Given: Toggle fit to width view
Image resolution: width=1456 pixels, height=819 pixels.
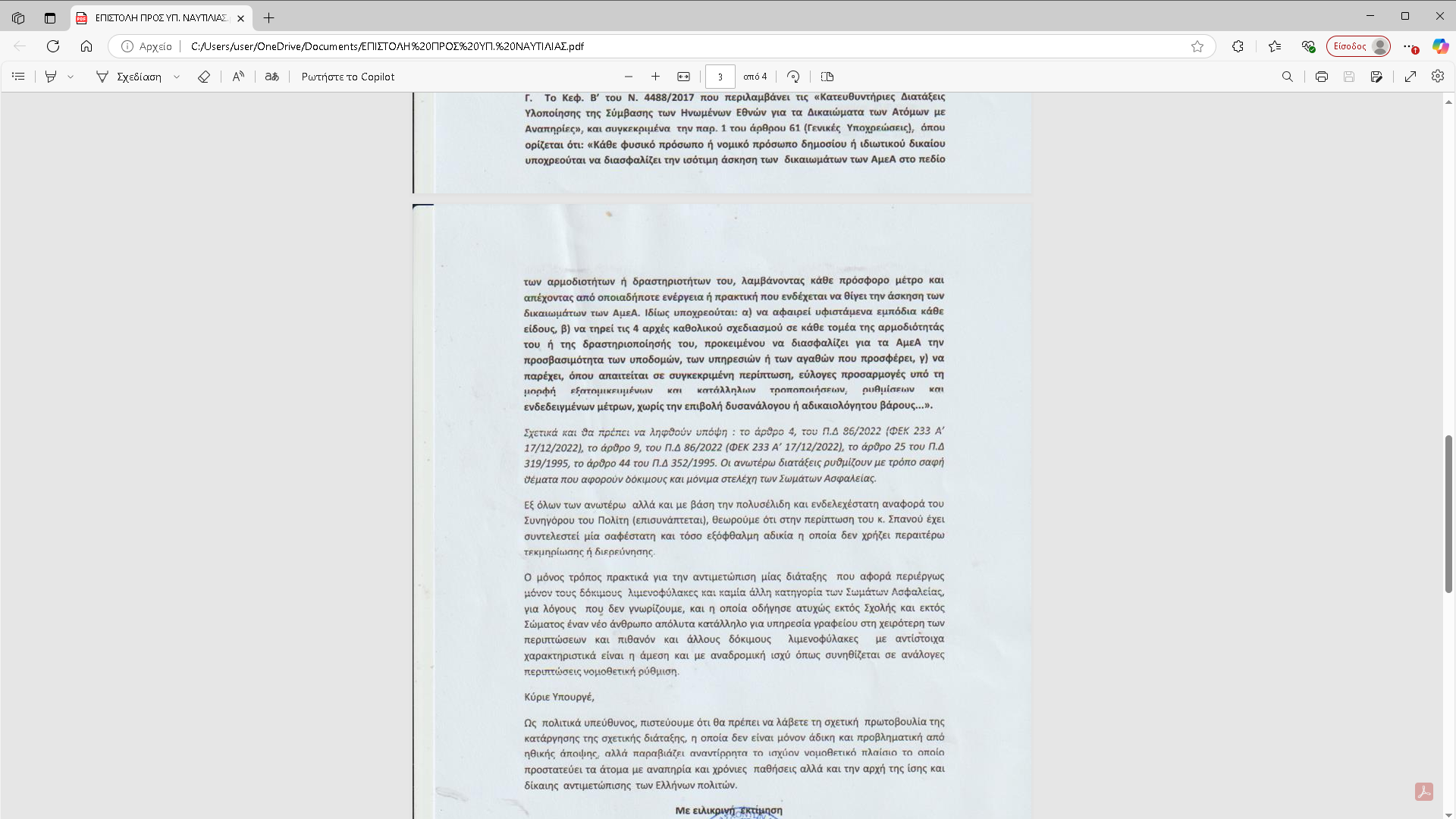Looking at the screenshot, I should pyautogui.click(x=683, y=77).
